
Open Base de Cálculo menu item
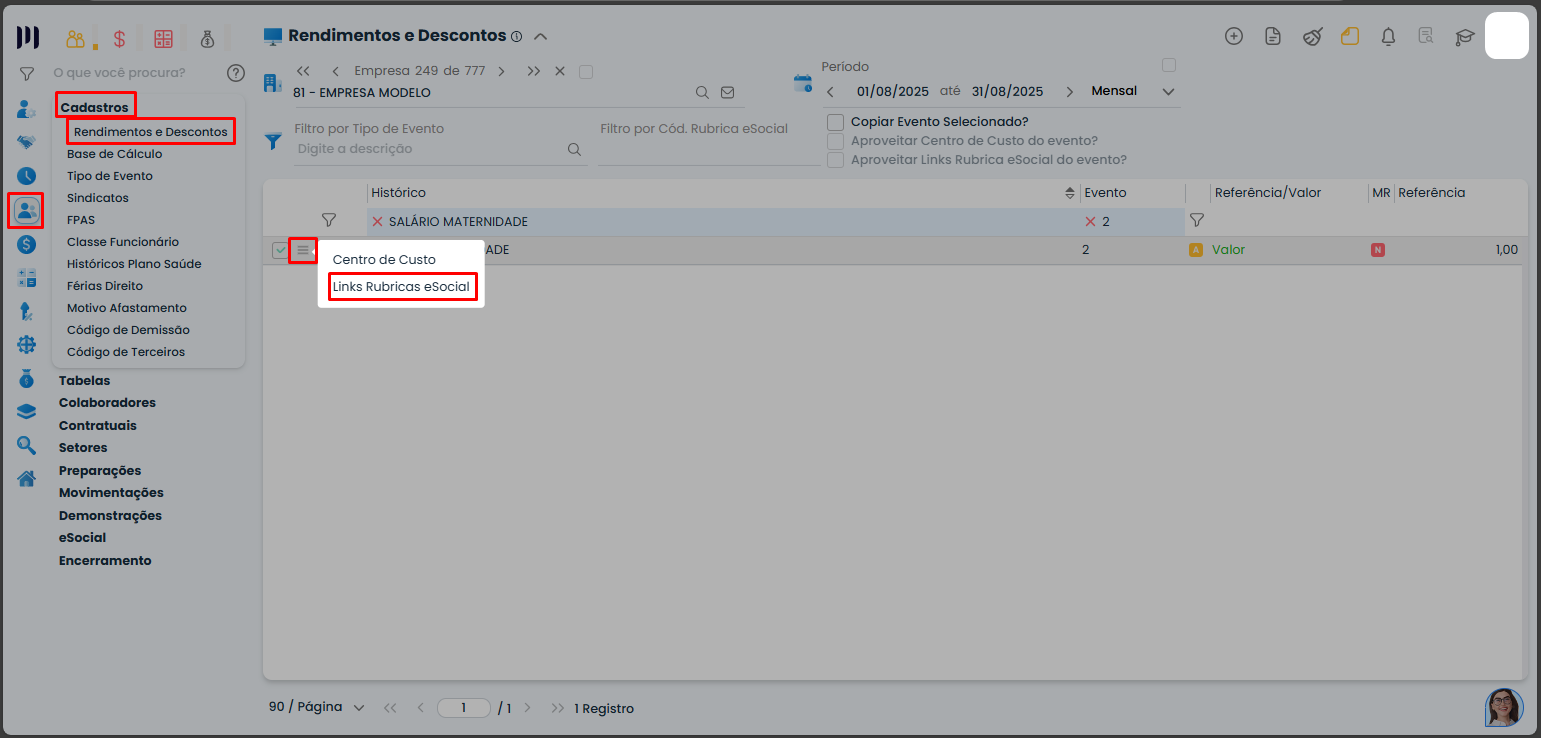[x=114, y=154]
